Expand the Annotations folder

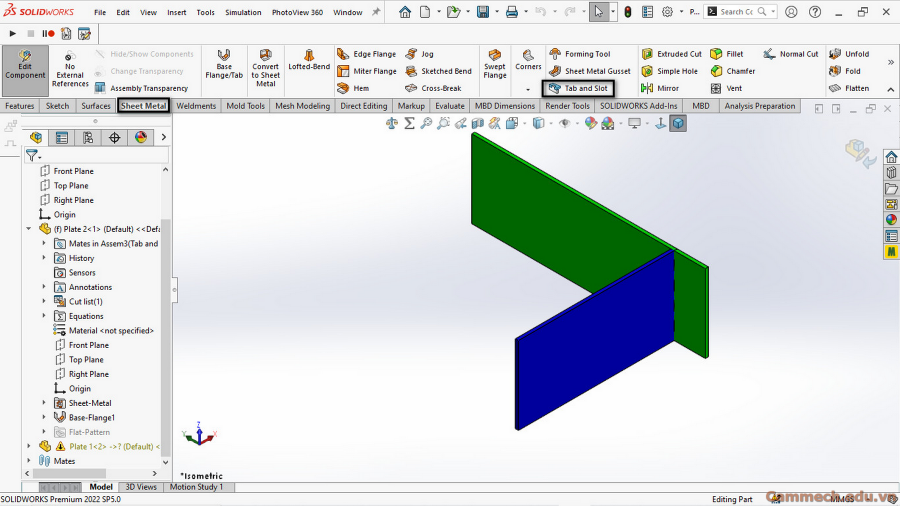point(44,287)
